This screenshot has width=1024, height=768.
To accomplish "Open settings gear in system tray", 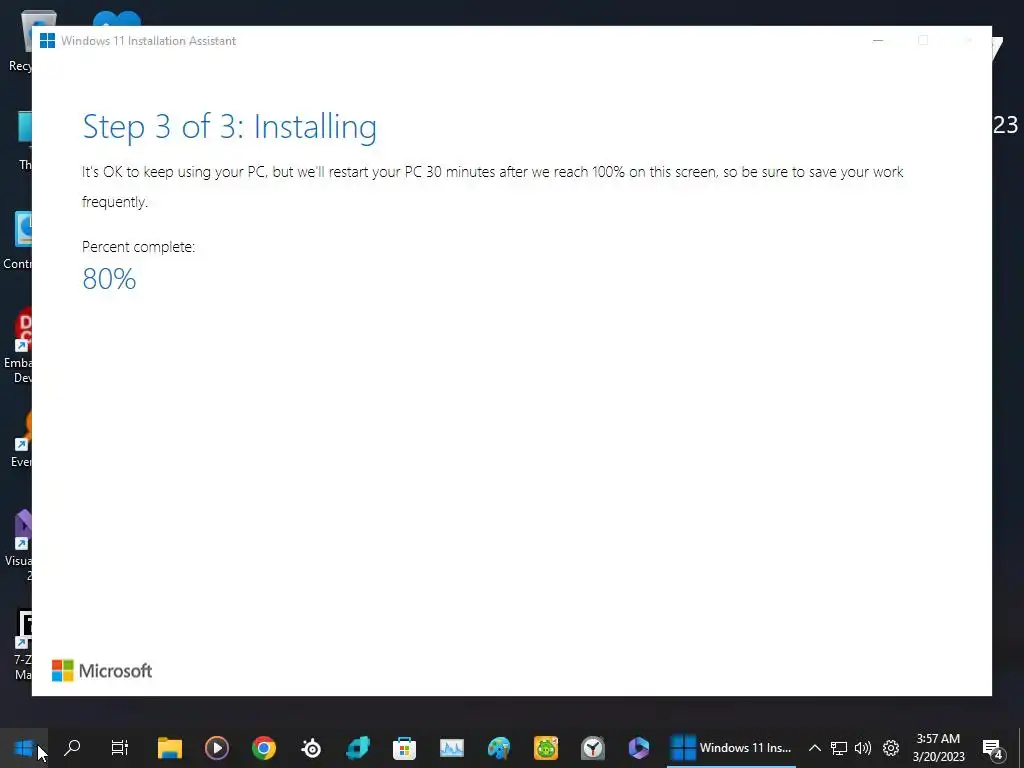I will tap(891, 748).
